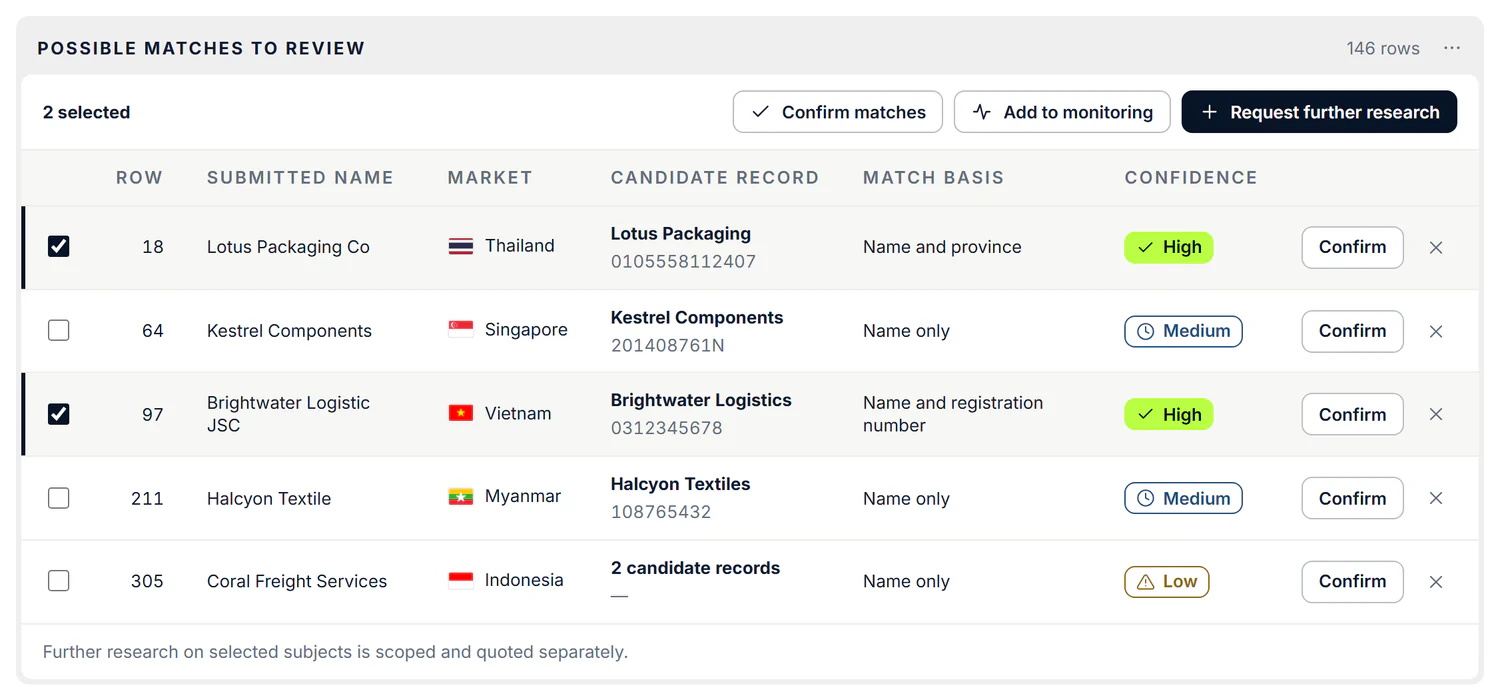1500x699 pixels.
Task: Click the '2 selected' label
Action: (x=86, y=112)
